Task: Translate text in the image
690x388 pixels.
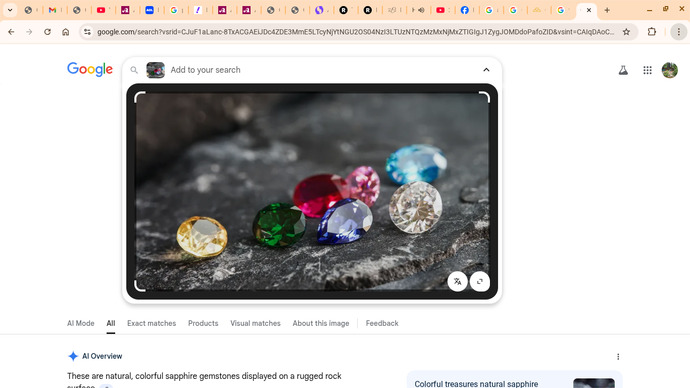Action: pos(458,282)
